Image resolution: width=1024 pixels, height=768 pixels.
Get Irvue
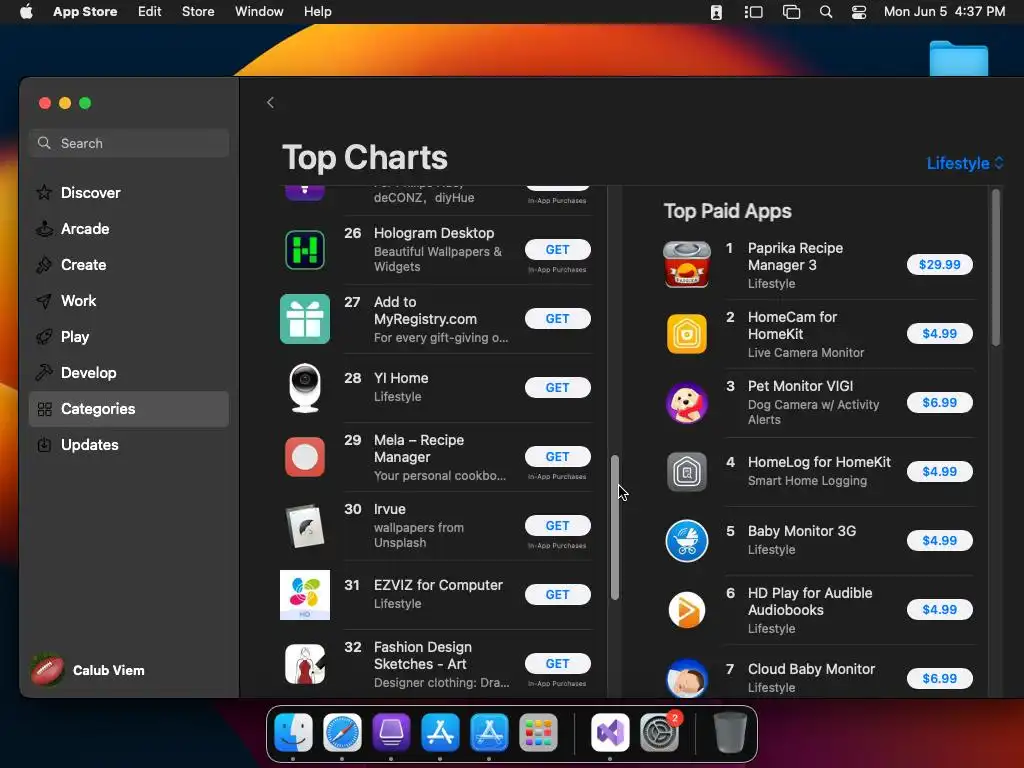click(x=558, y=526)
